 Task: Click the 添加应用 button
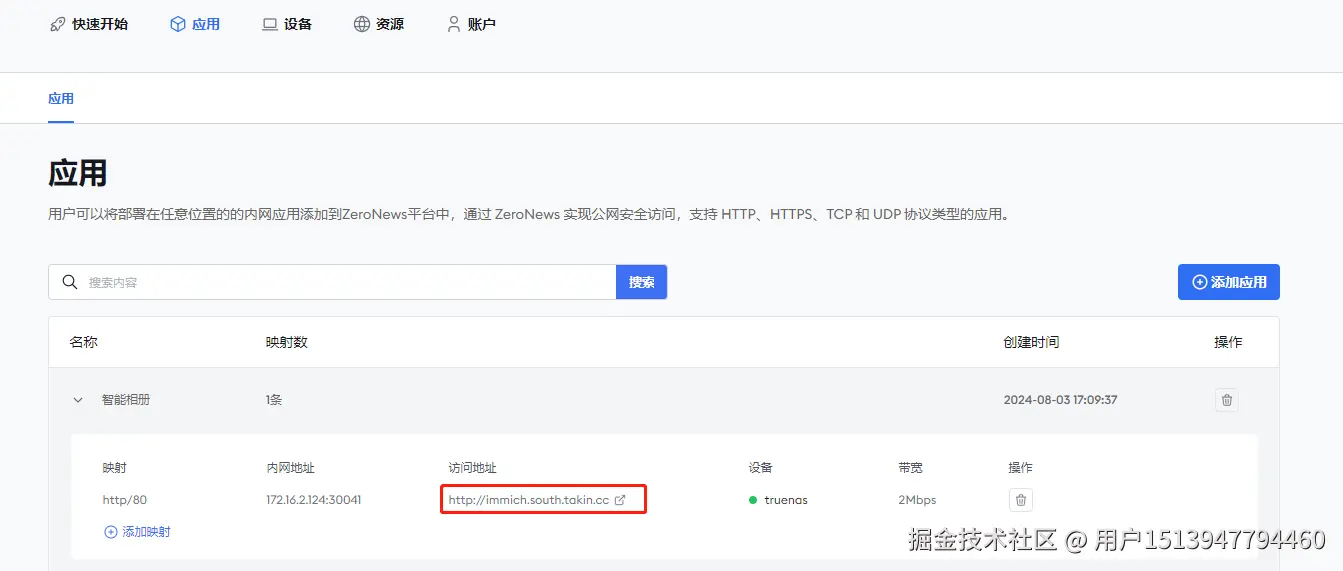point(1228,282)
